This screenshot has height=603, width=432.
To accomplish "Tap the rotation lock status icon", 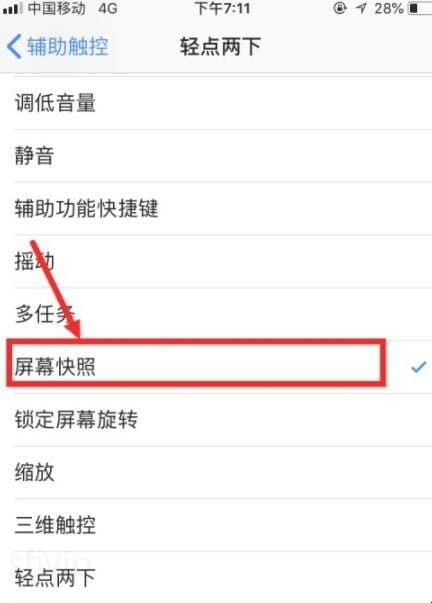I will click(340, 8).
